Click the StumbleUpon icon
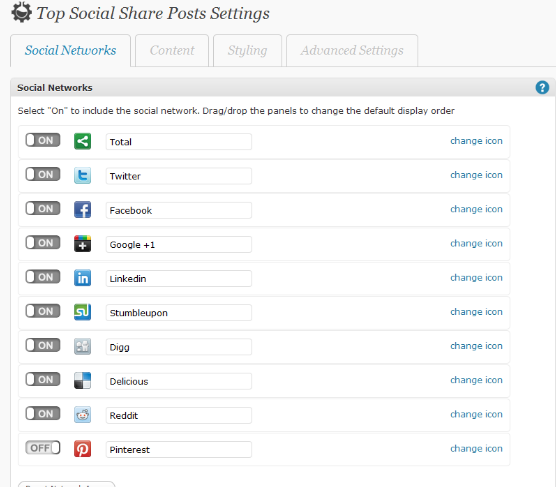Image resolution: width=556 pixels, height=487 pixels. coord(82,312)
